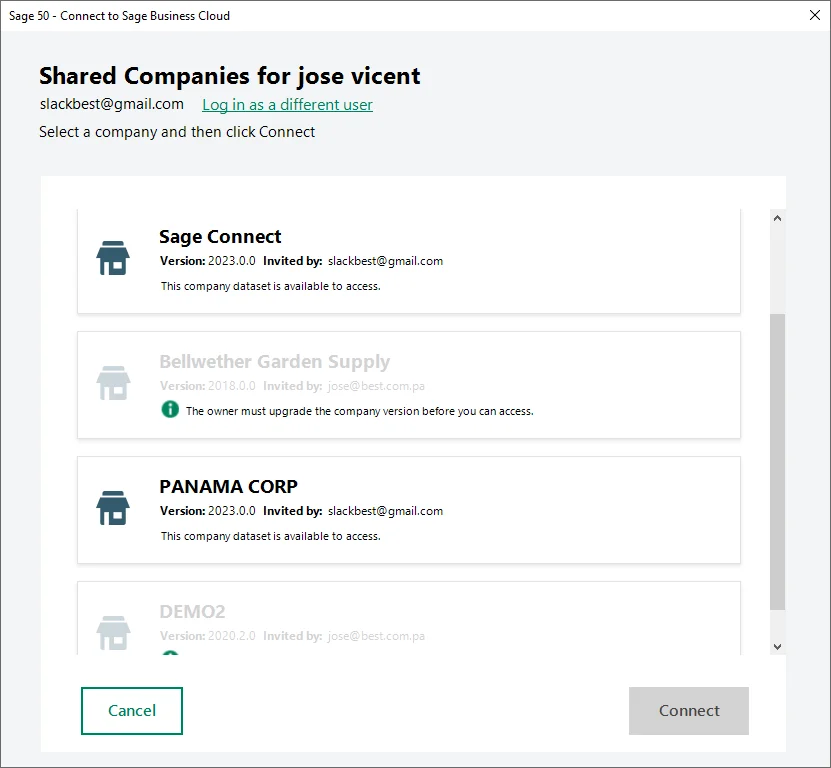Click scrollbar track above the thumb

pyautogui.click(x=777, y=270)
